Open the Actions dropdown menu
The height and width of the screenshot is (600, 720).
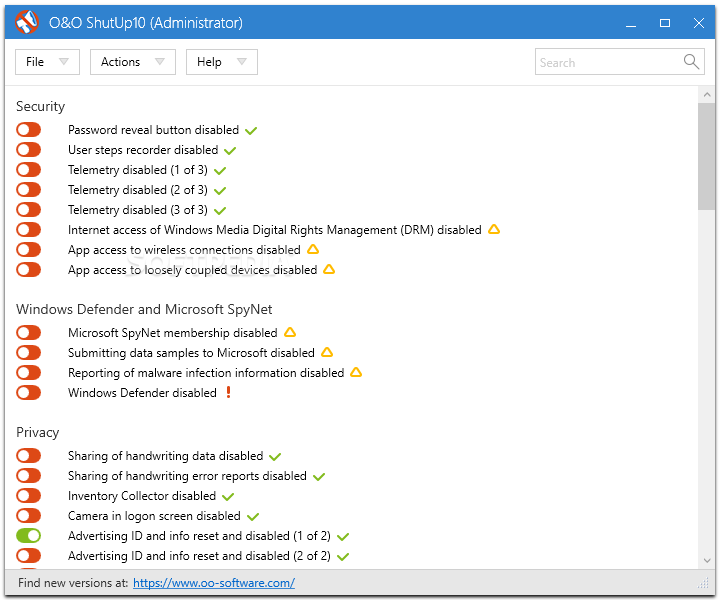click(x=133, y=62)
